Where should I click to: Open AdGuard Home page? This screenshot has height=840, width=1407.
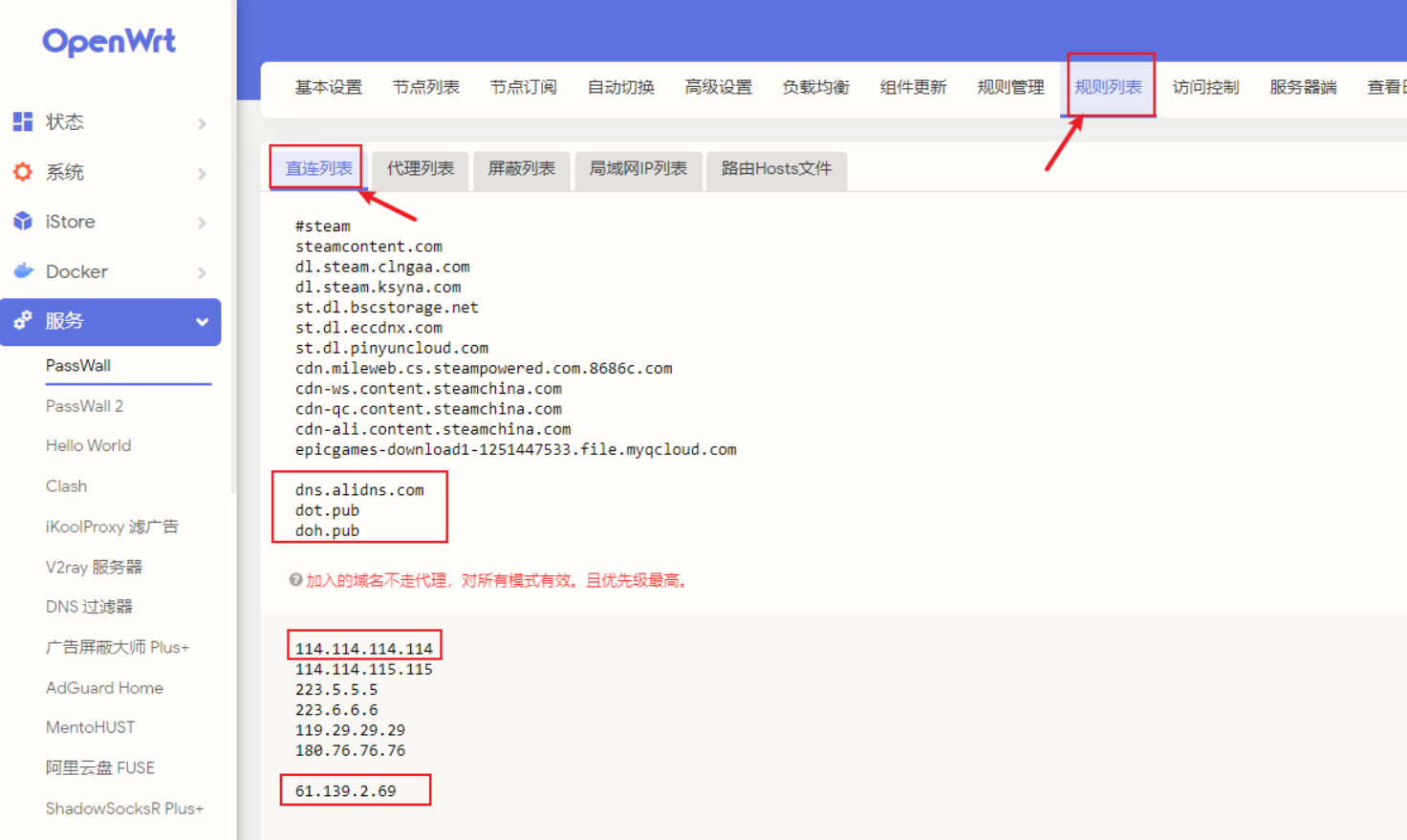105,687
